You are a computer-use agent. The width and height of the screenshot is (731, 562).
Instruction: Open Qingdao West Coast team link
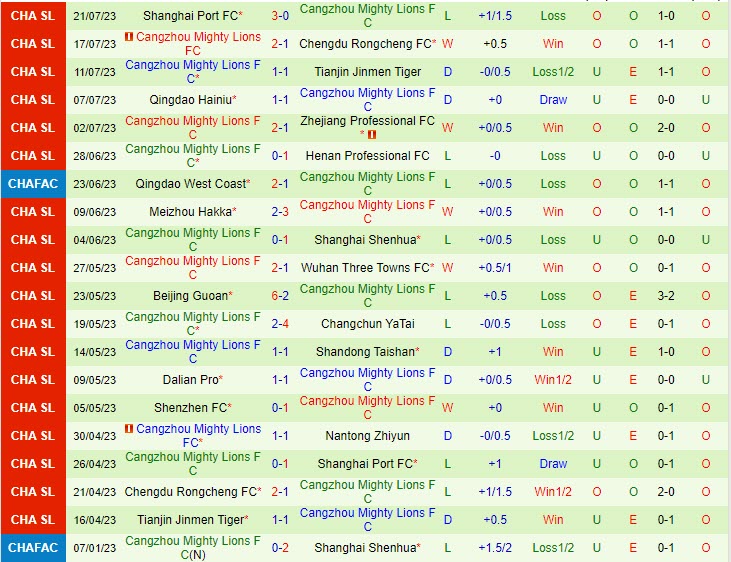tap(191, 184)
